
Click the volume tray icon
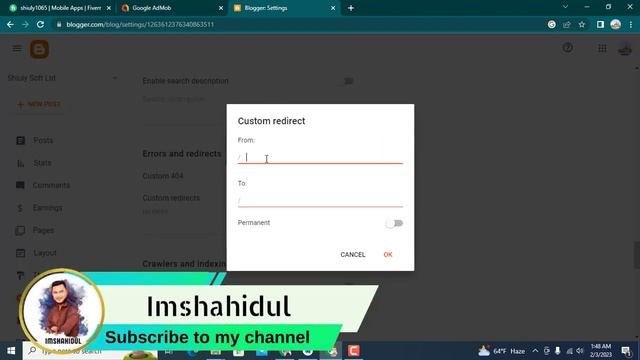[x=580, y=351]
